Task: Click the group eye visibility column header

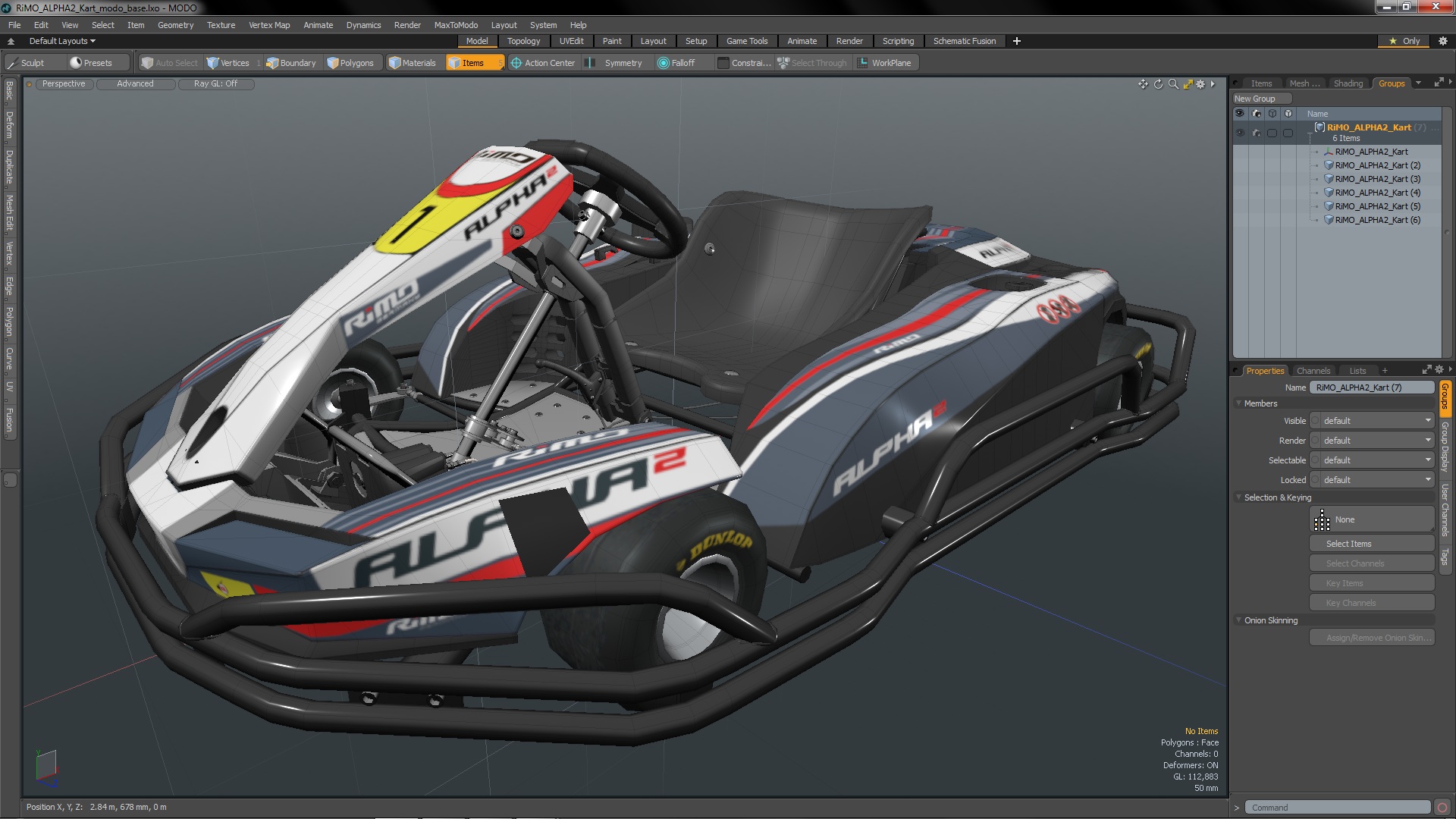Action: [x=1240, y=114]
